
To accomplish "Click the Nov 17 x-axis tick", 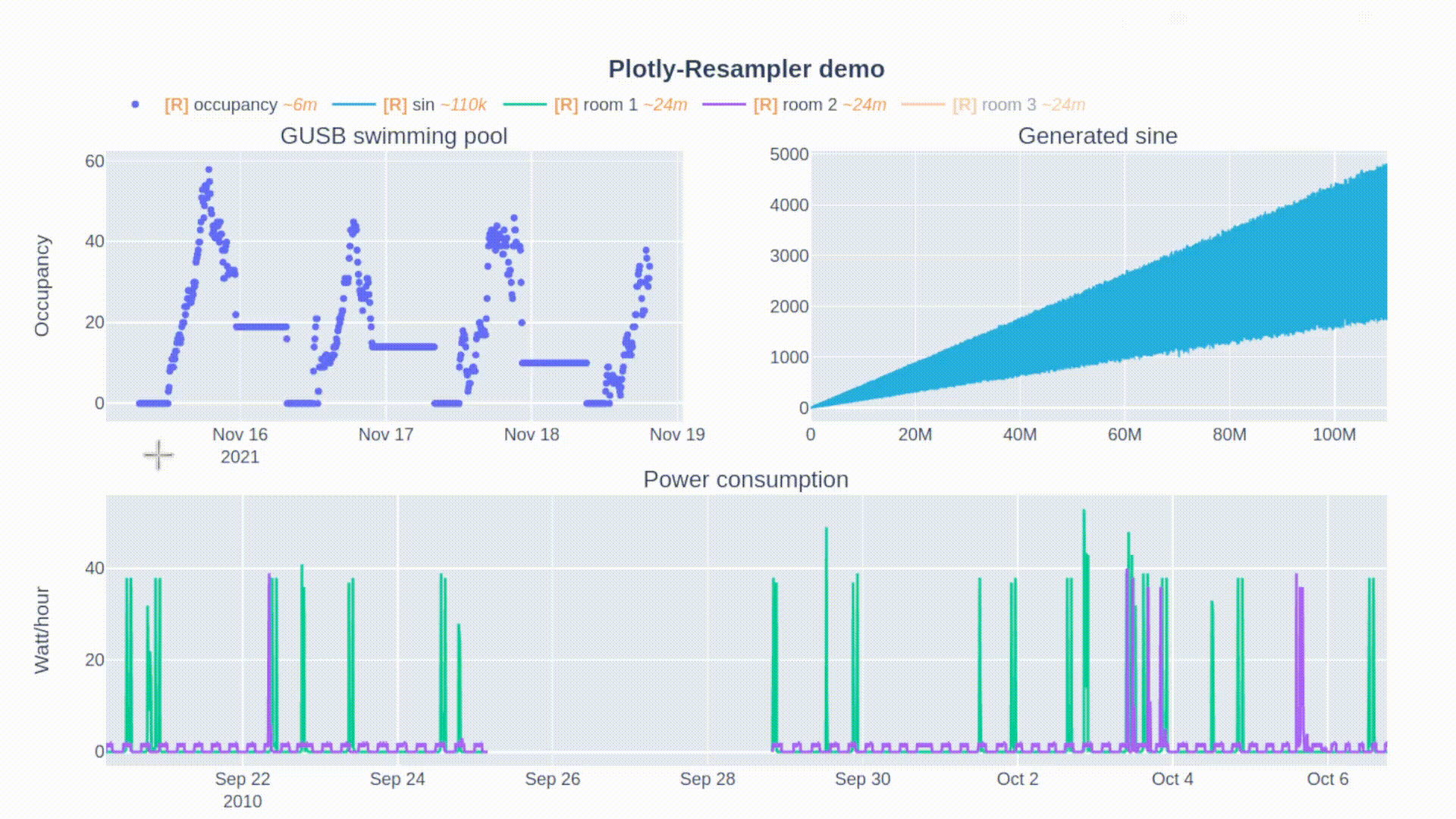I will point(385,435).
